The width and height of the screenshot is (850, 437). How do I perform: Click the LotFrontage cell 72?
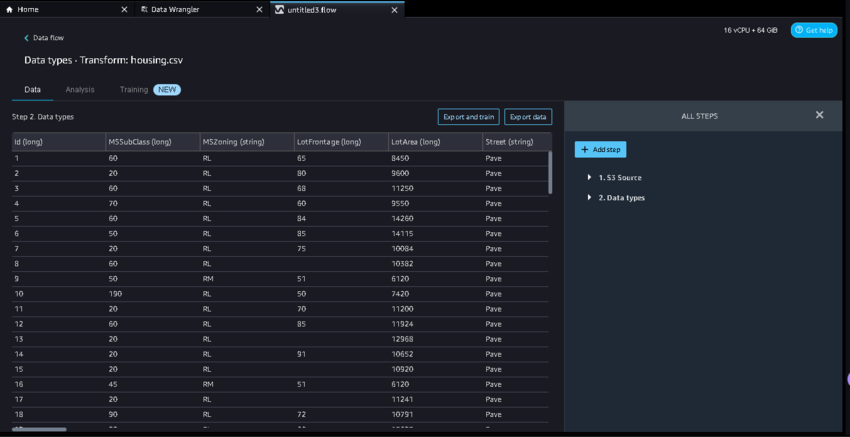click(x=301, y=415)
